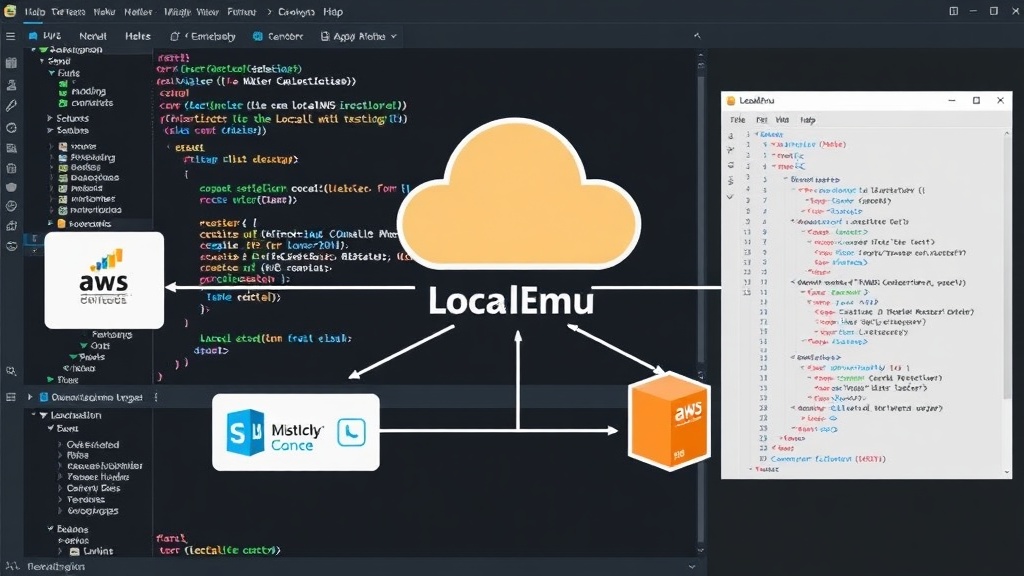Click the 'Rereatingion' status bar entry
The width and height of the screenshot is (1024, 576).
56,566
